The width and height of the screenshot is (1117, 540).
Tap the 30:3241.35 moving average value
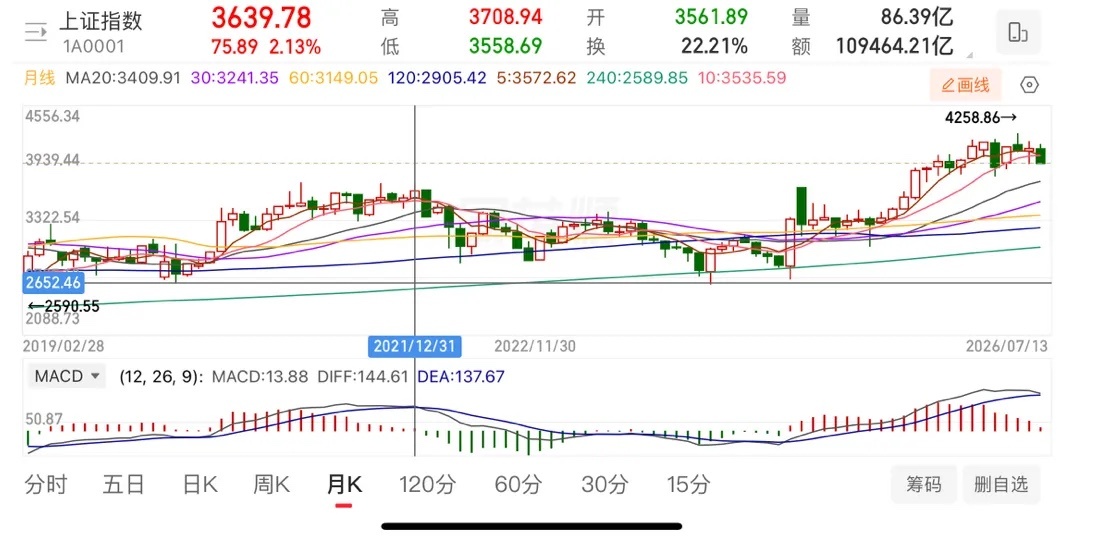coord(233,78)
